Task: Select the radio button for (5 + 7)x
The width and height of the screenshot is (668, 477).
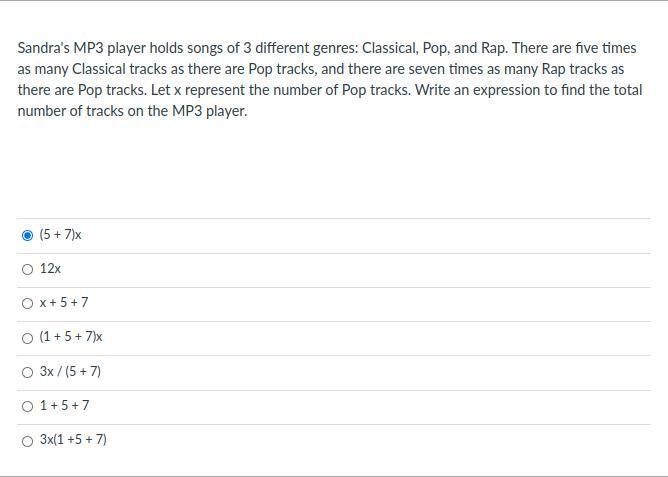Action: (x=27, y=235)
